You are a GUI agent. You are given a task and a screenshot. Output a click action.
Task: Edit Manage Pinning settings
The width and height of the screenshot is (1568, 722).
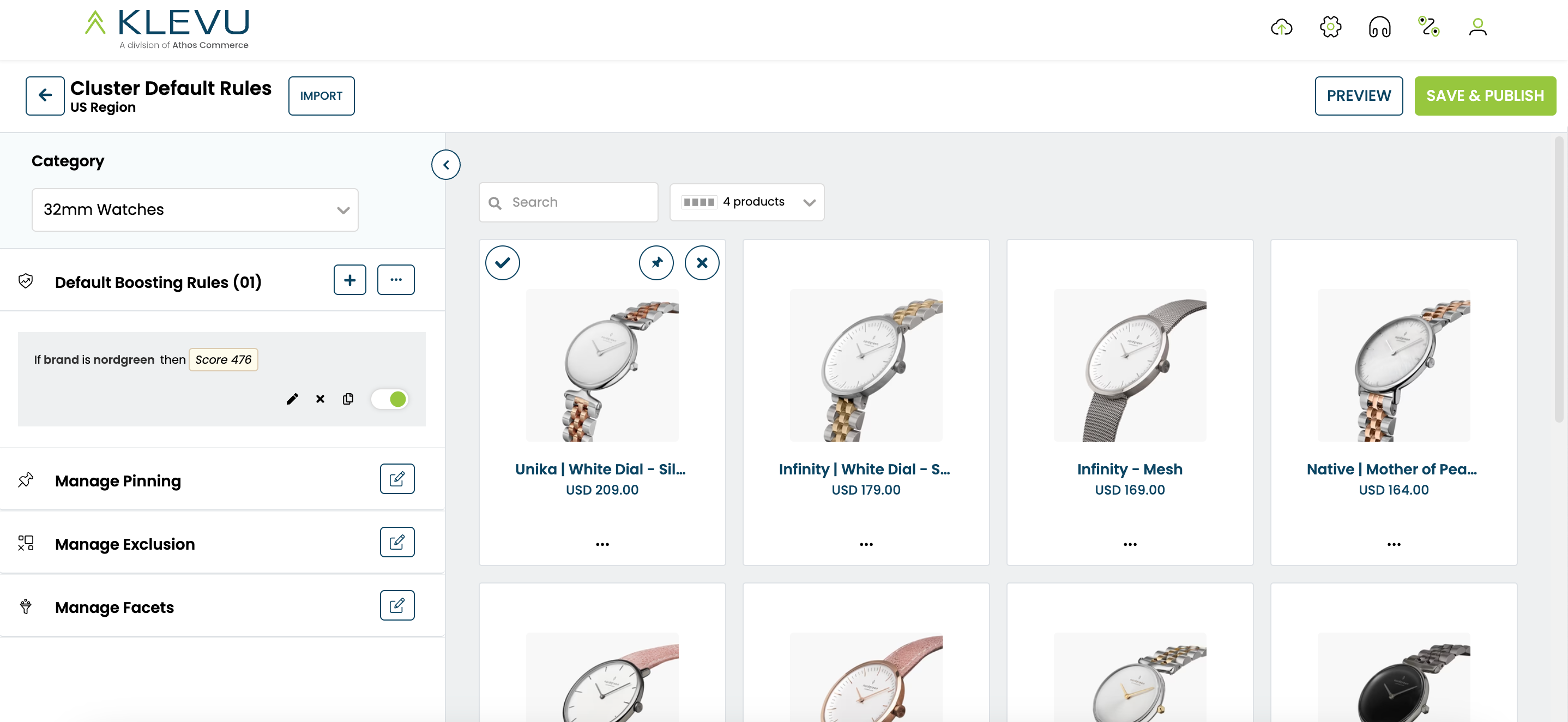pyautogui.click(x=397, y=479)
